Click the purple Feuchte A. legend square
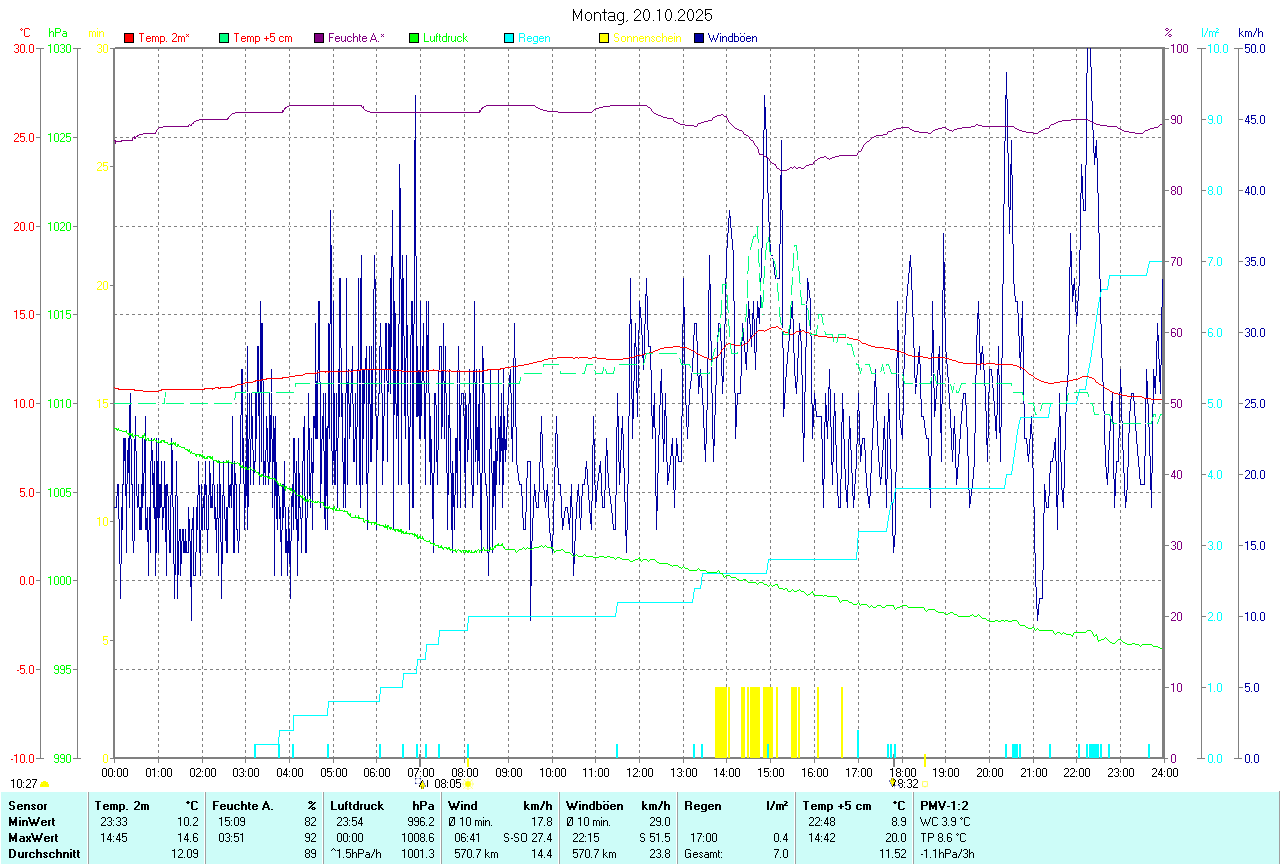The image size is (1280, 864). click(x=319, y=38)
